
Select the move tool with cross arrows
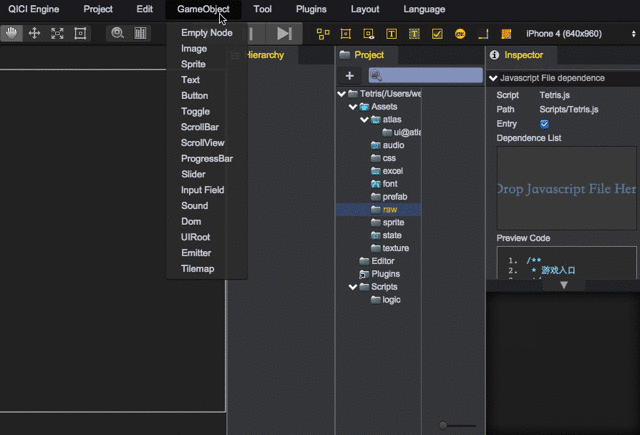tap(35, 33)
